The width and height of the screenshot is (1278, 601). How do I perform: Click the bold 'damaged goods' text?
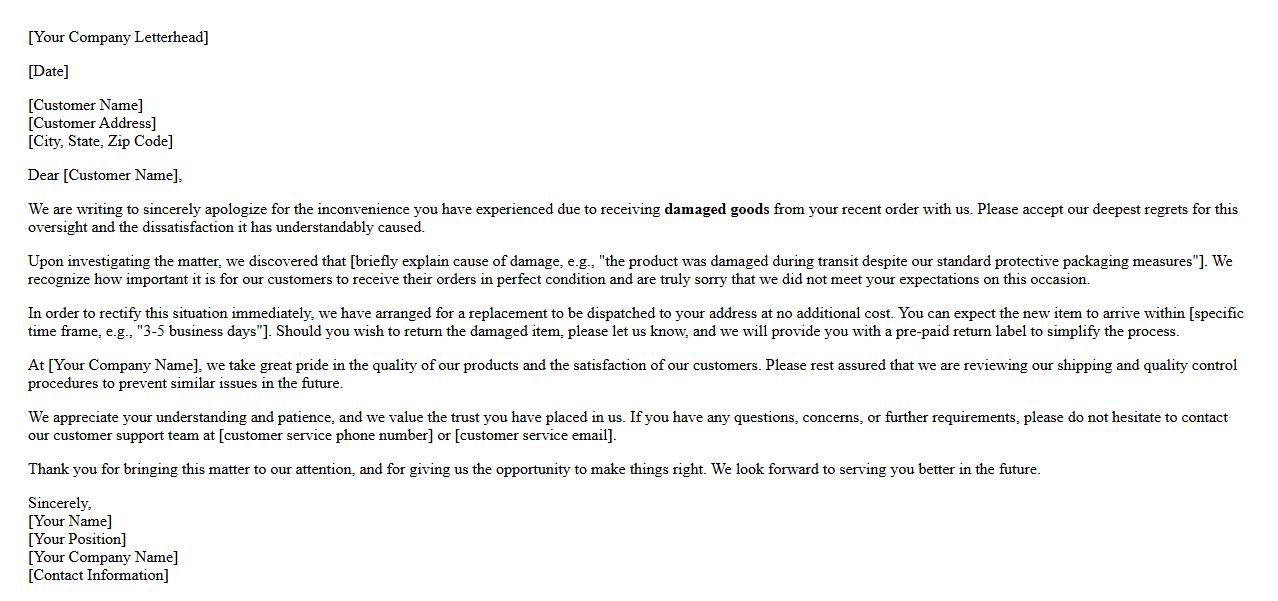coord(716,210)
